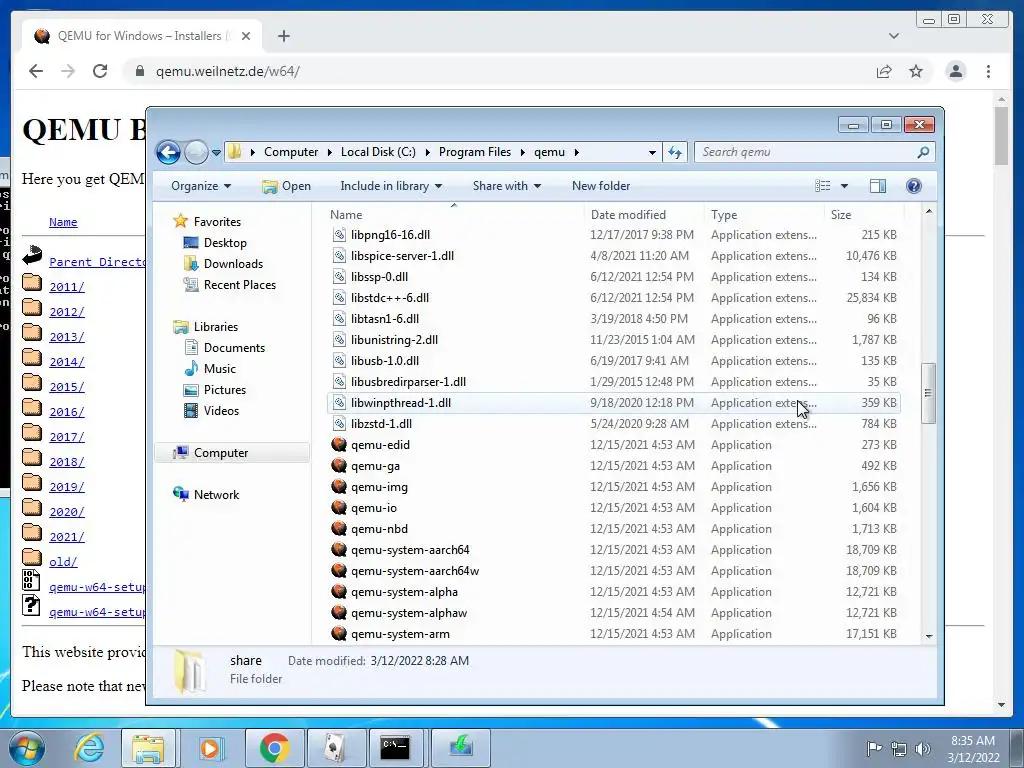1024x768 pixels.
Task: Click the Explorer Forward arrow button
Action: pyautogui.click(x=196, y=152)
